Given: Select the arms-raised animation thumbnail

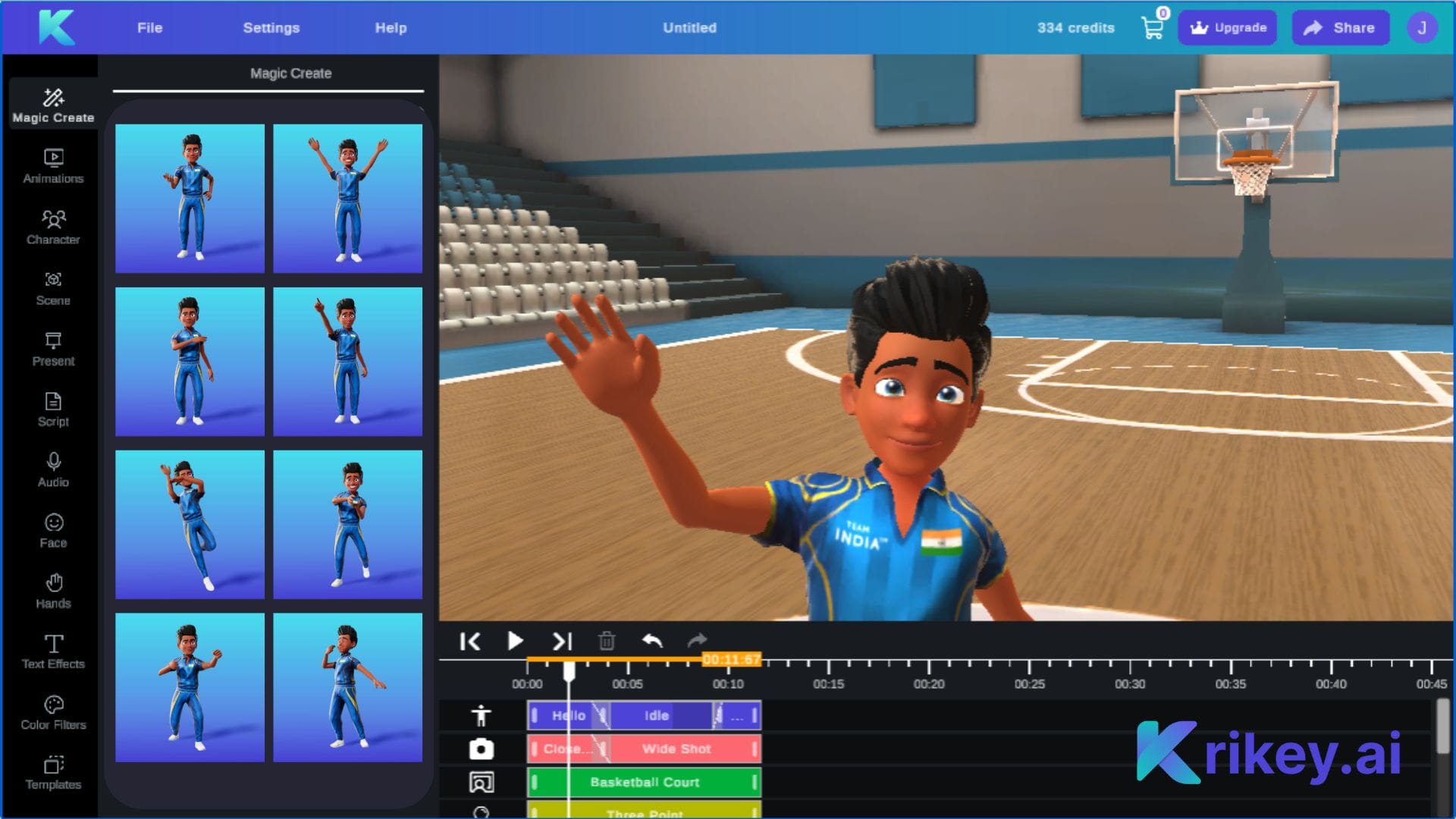Looking at the screenshot, I should pos(348,197).
